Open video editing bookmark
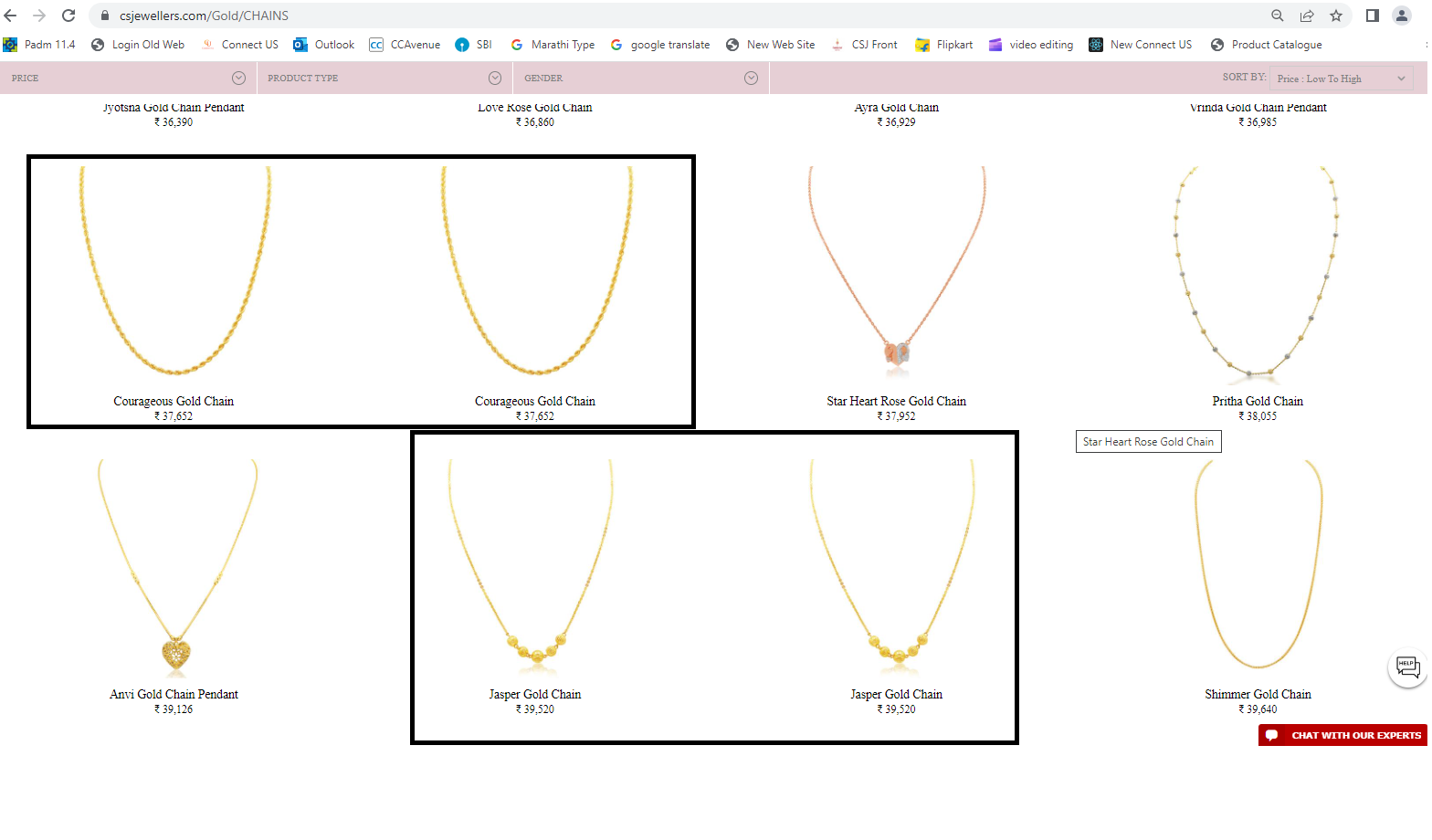 click(1031, 45)
